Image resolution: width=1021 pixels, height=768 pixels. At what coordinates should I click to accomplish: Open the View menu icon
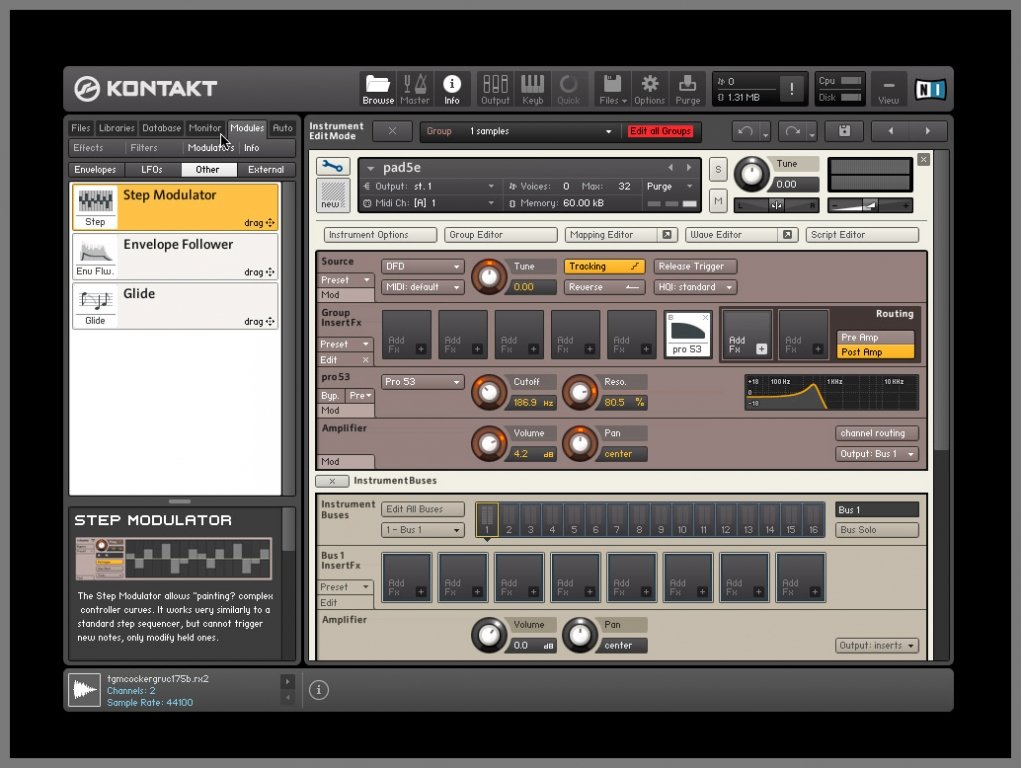(x=888, y=89)
